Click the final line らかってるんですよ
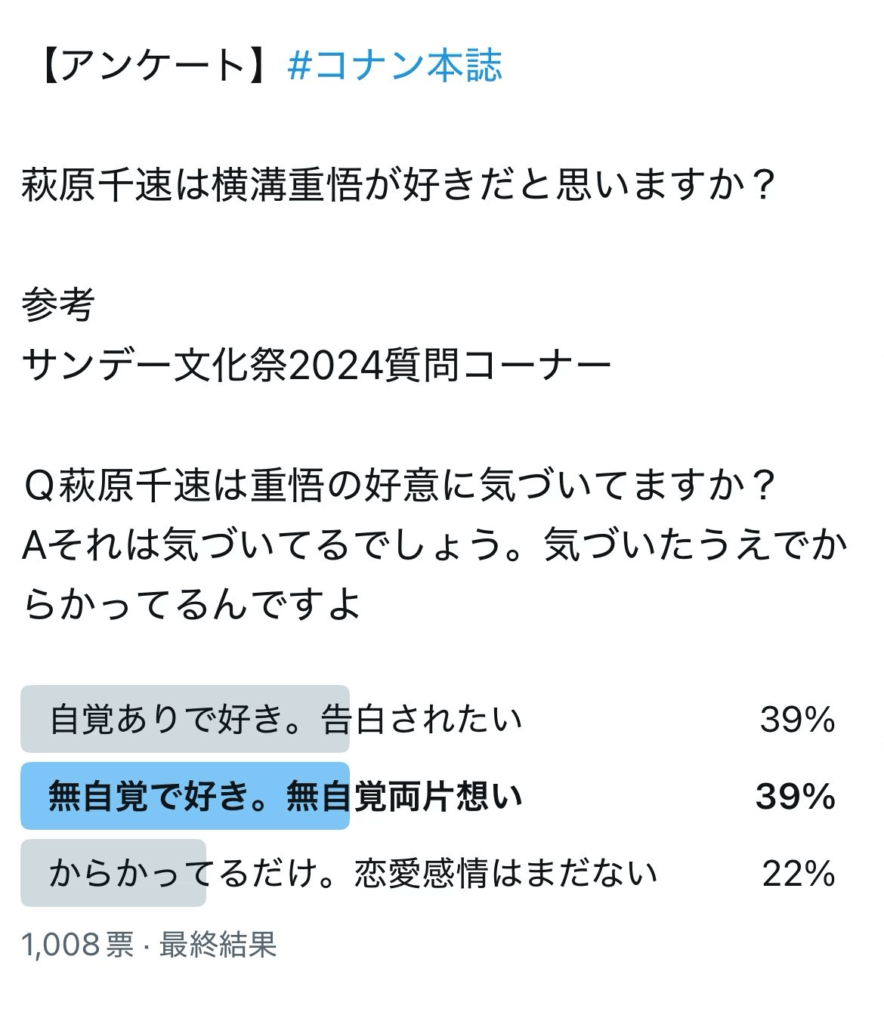884x1024 pixels. (x=190, y=606)
